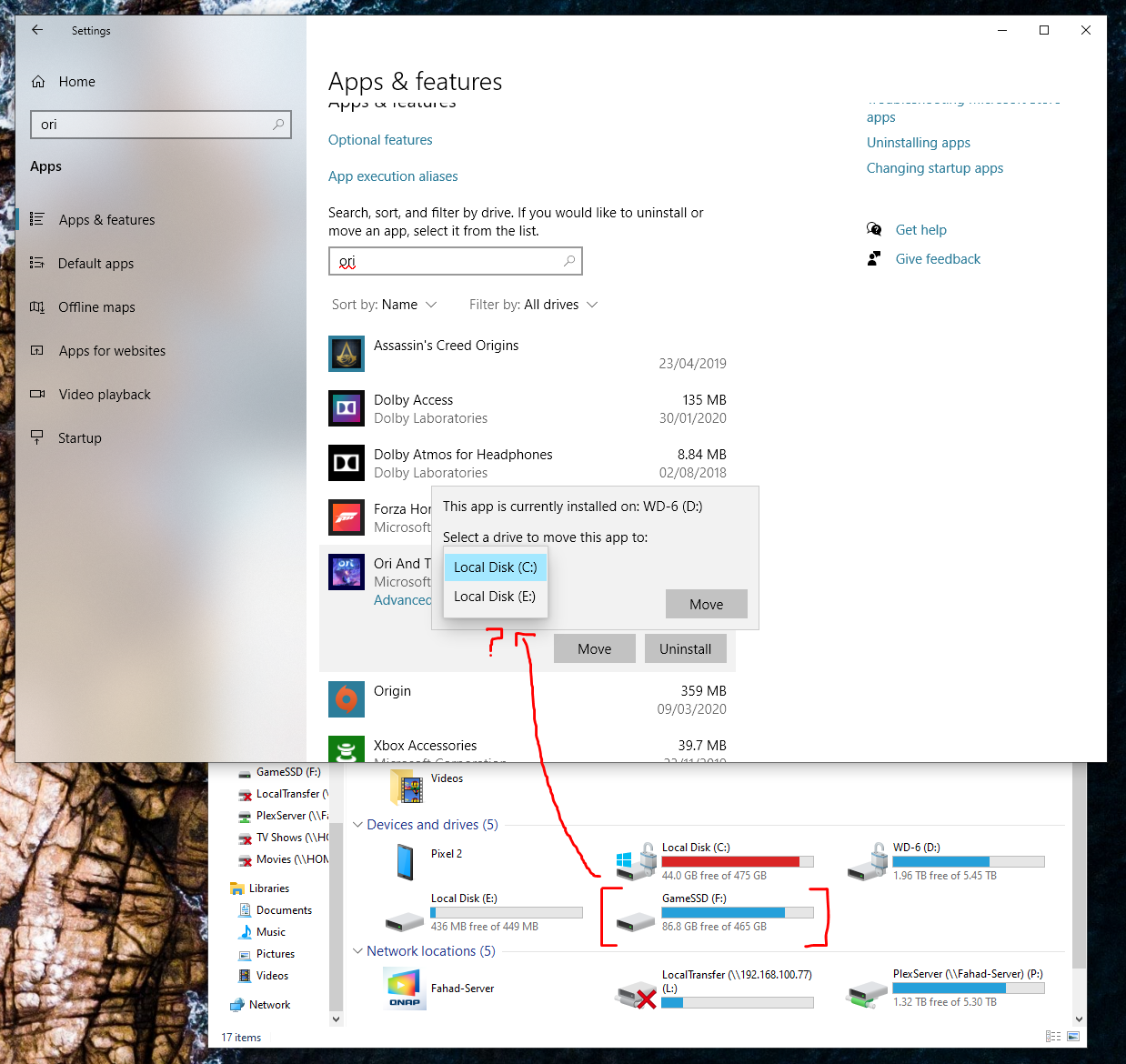Select Pixel 2 device icon in Explorer

click(406, 861)
